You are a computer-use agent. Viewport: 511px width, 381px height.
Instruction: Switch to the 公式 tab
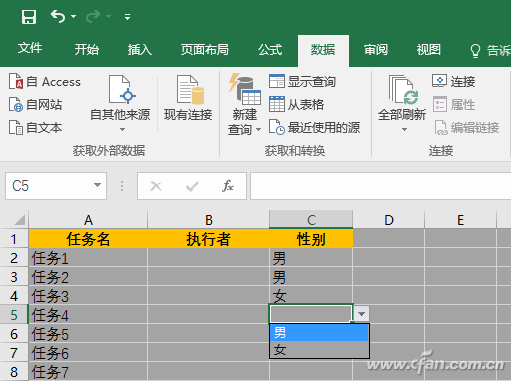click(x=270, y=49)
